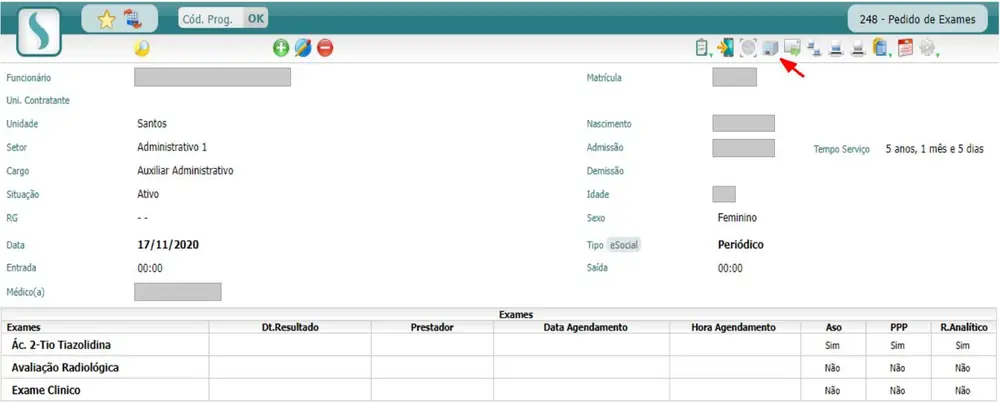
Task: Click the Periódico type value
Action: coord(740,245)
